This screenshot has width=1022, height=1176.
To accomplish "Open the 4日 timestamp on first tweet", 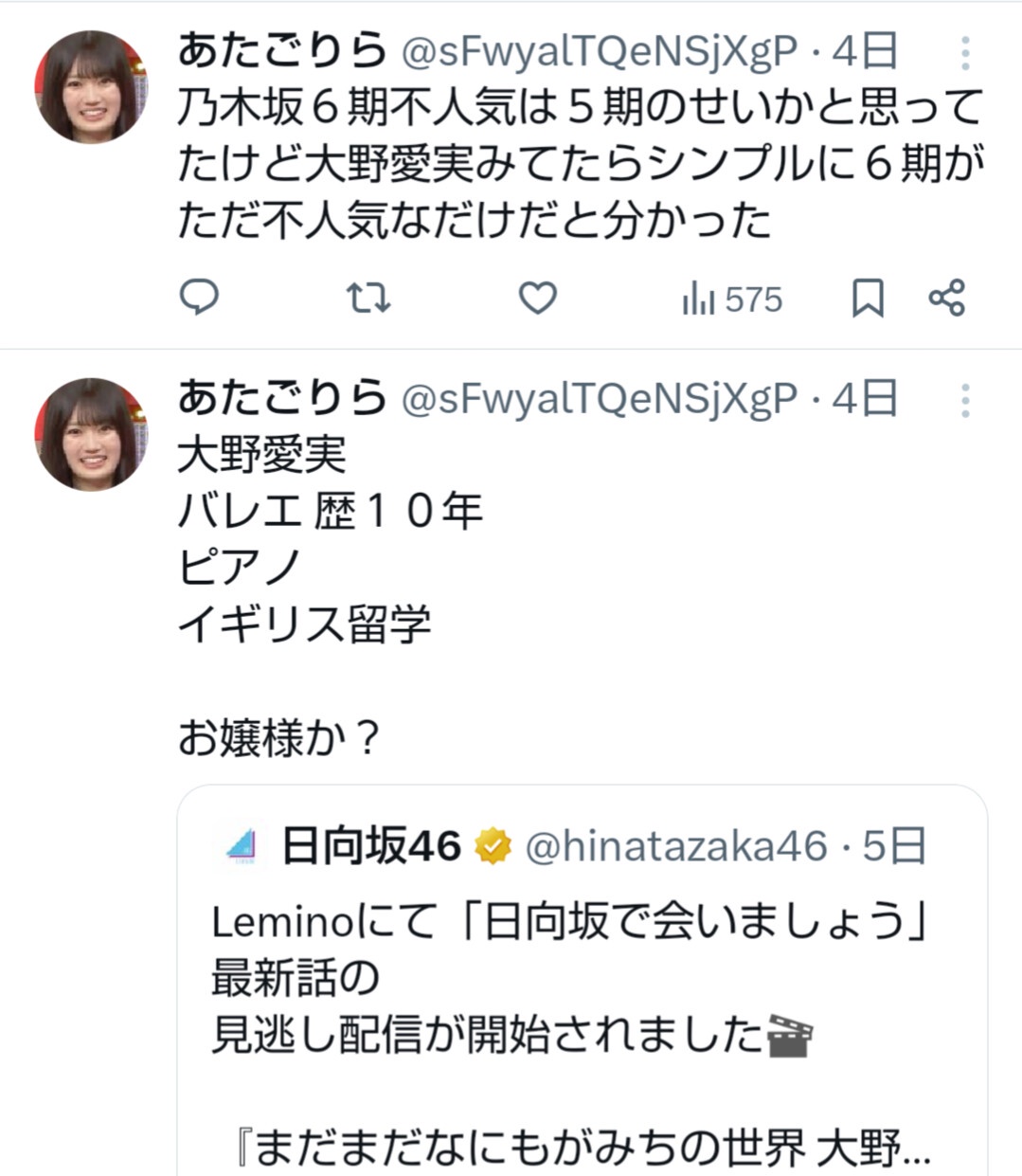I will click(x=864, y=51).
